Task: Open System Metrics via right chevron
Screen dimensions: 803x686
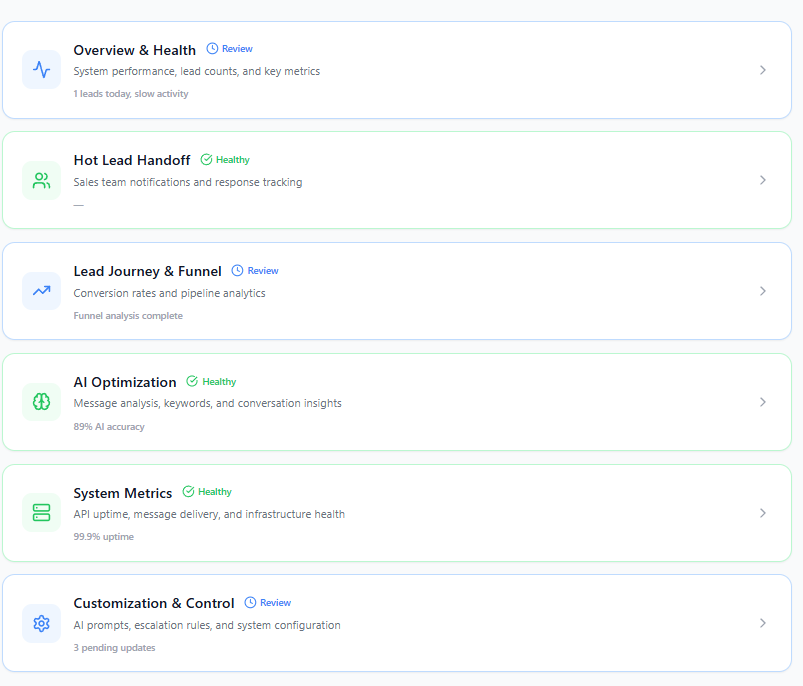Action: (763, 513)
